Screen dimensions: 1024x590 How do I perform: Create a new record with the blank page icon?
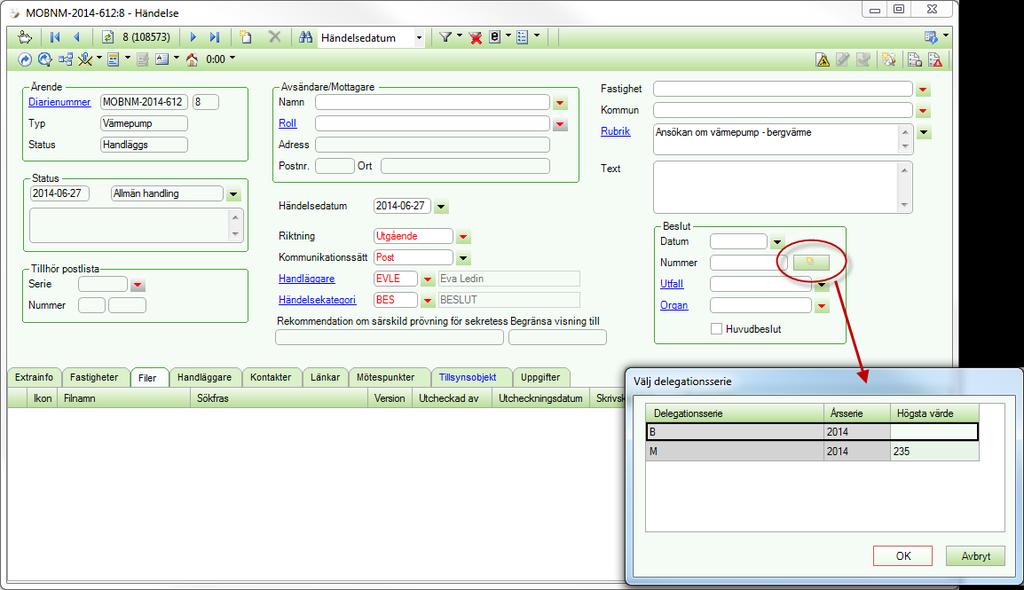(x=246, y=37)
